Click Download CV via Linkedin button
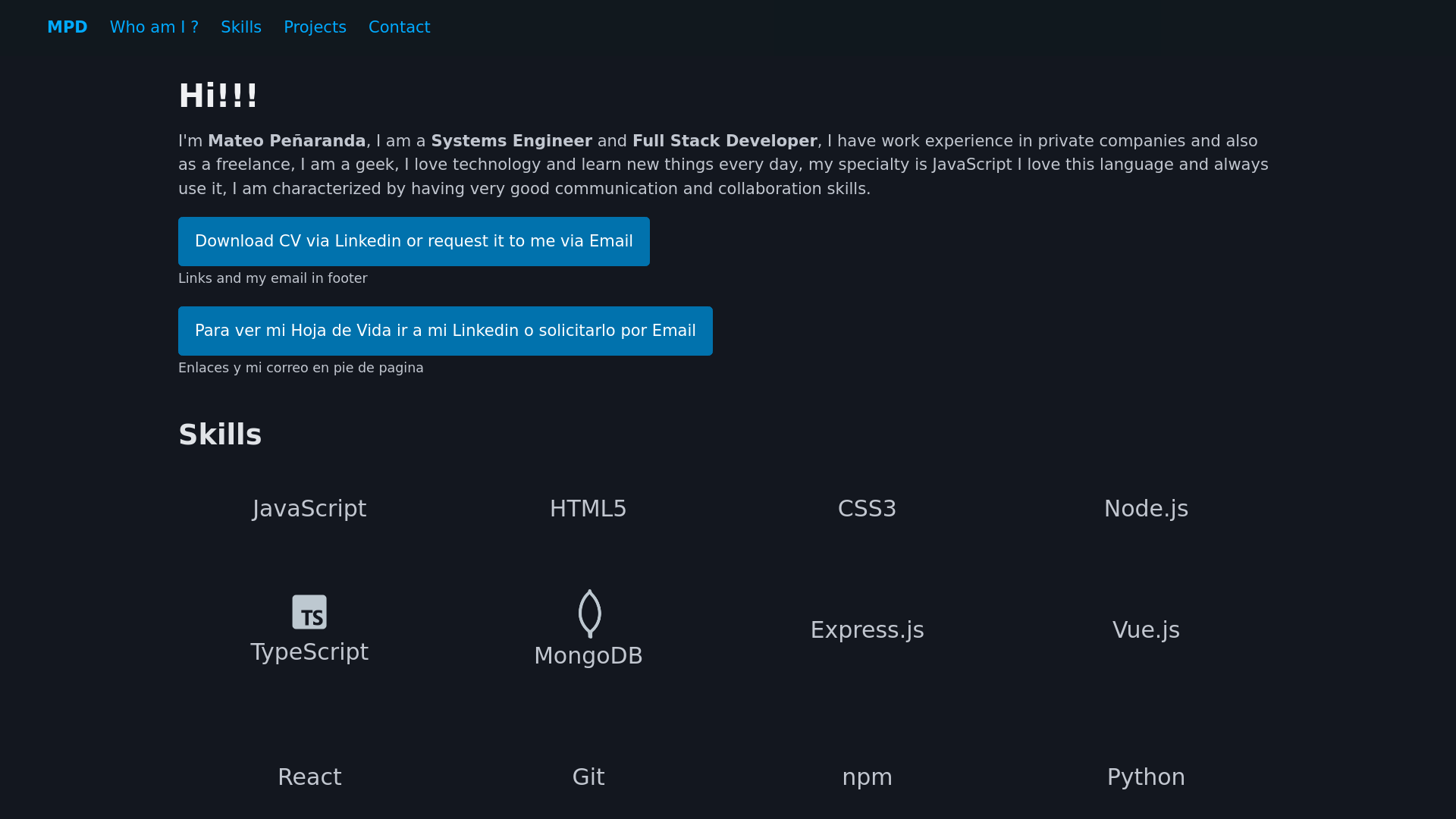The image size is (1456, 819). pyautogui.click(x=414, y=241)
